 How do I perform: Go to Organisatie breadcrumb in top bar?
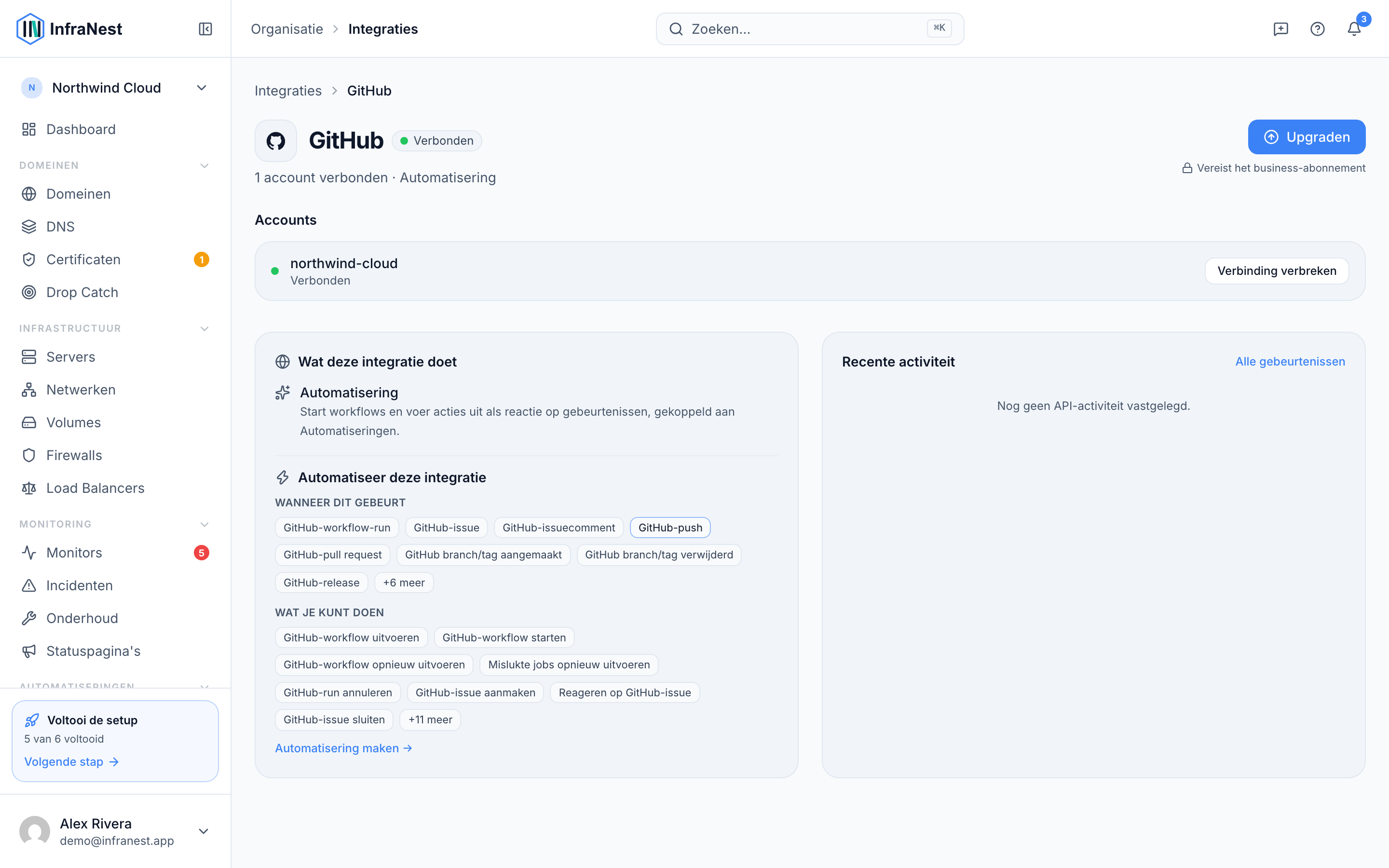tap(287, 29)
